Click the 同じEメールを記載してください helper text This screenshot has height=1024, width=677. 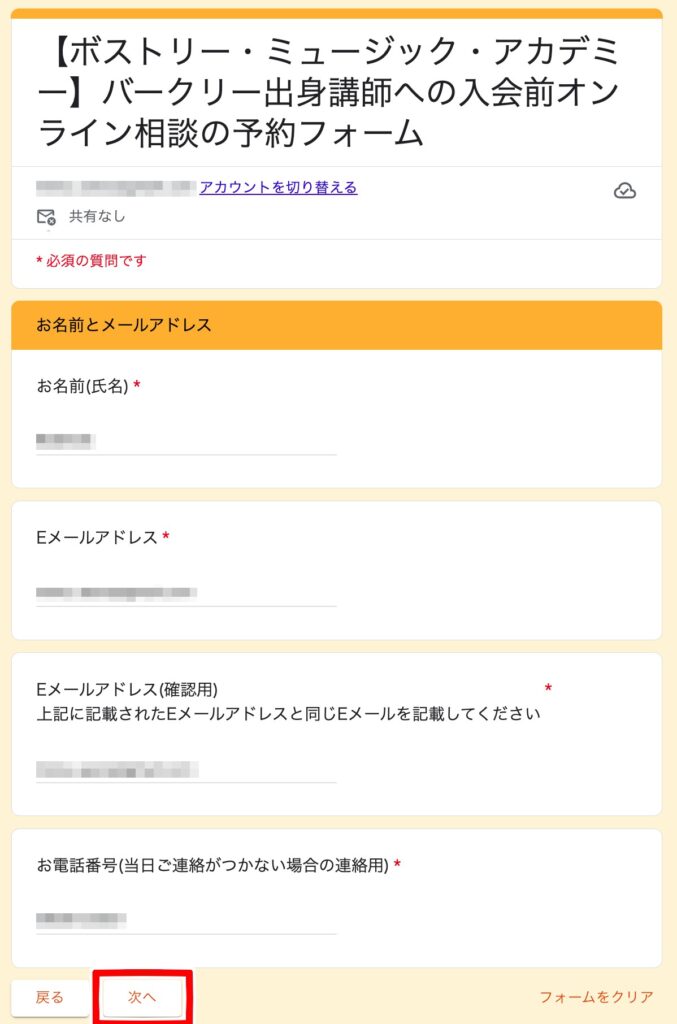click(x=288, y=714)
